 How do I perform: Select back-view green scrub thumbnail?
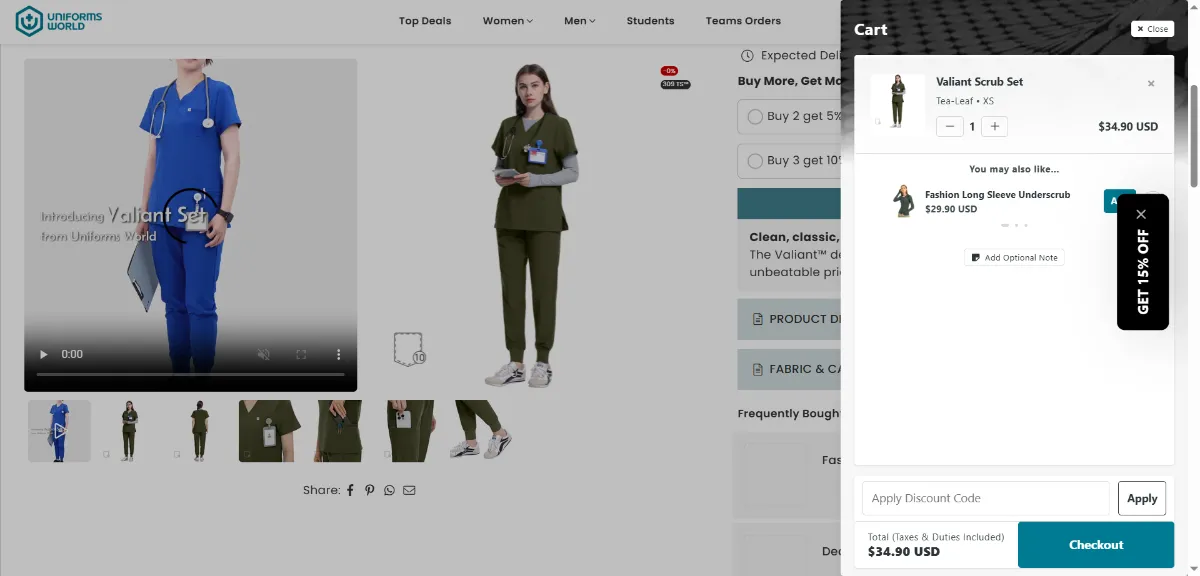click(200, 431)
